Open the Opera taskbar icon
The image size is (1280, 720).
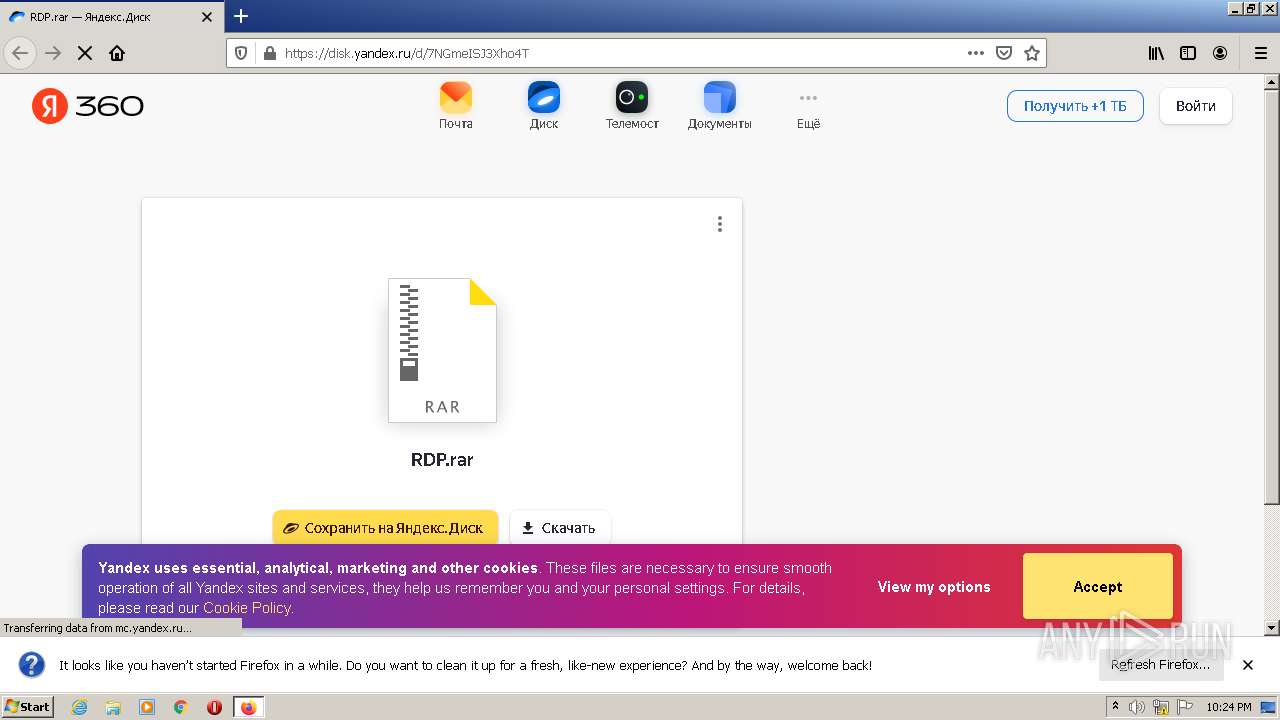click(x=214, y=707)
